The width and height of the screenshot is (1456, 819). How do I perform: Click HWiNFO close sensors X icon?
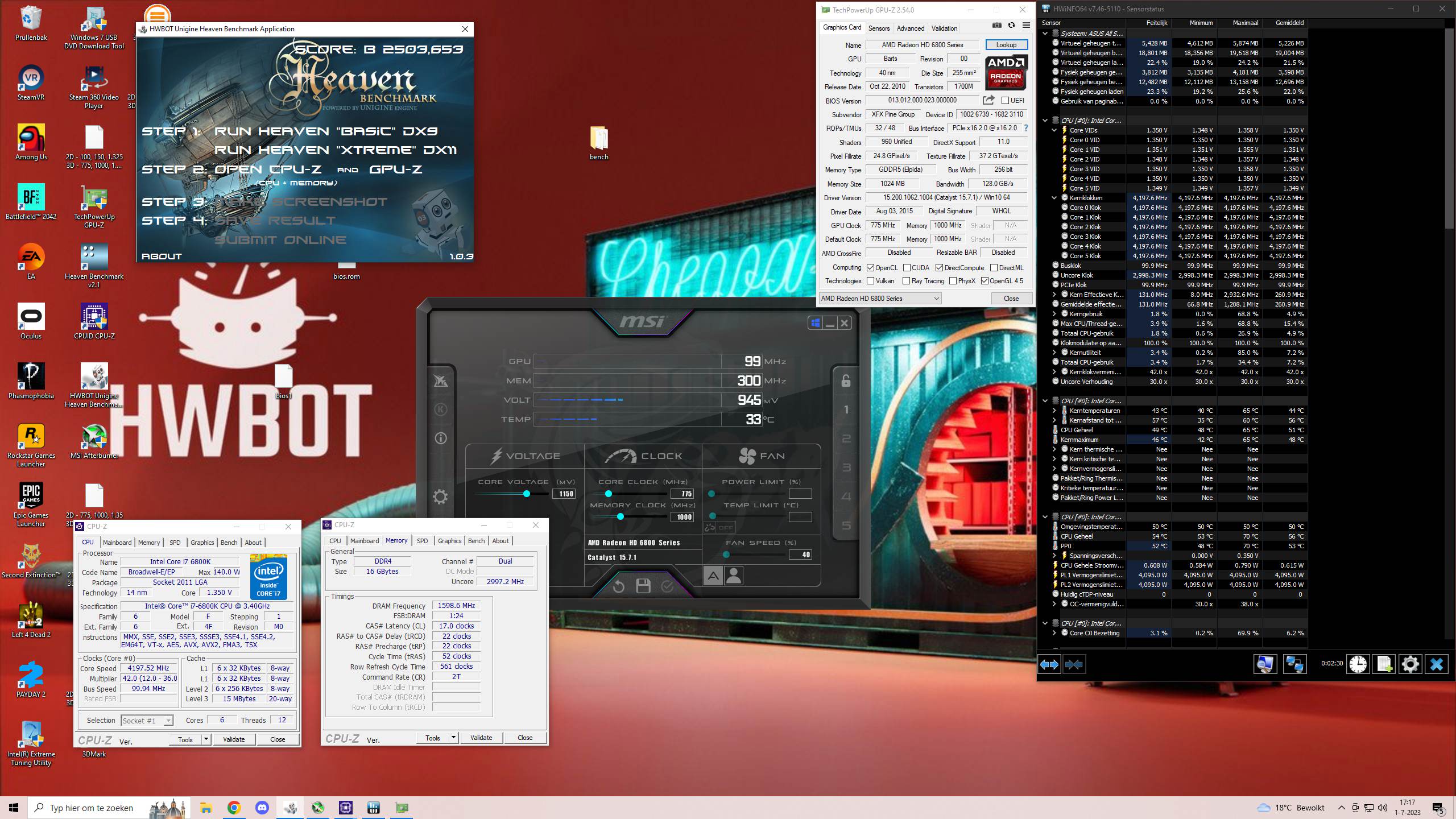pos(1437,664)
